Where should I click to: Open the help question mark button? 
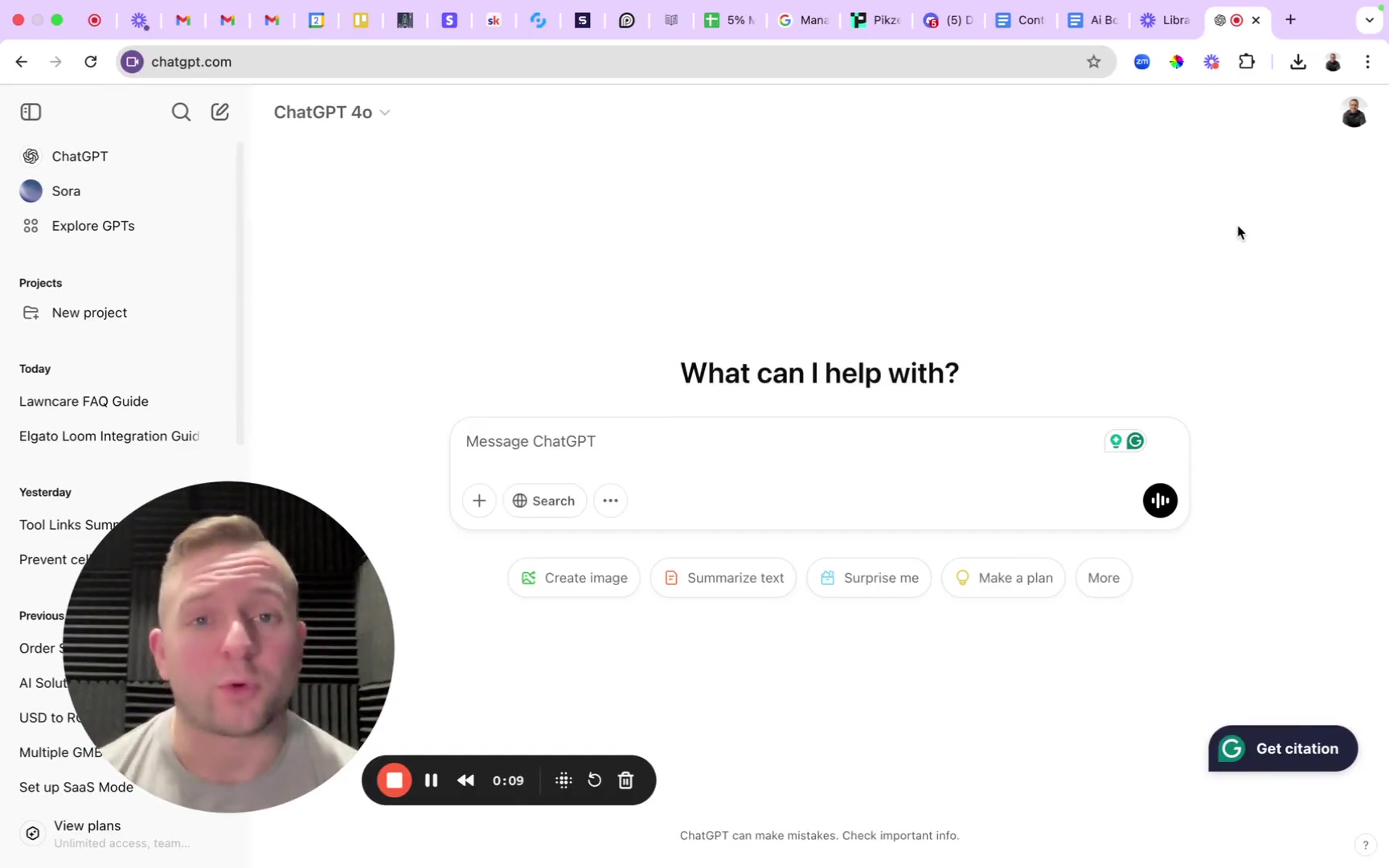click(1365, 845)
